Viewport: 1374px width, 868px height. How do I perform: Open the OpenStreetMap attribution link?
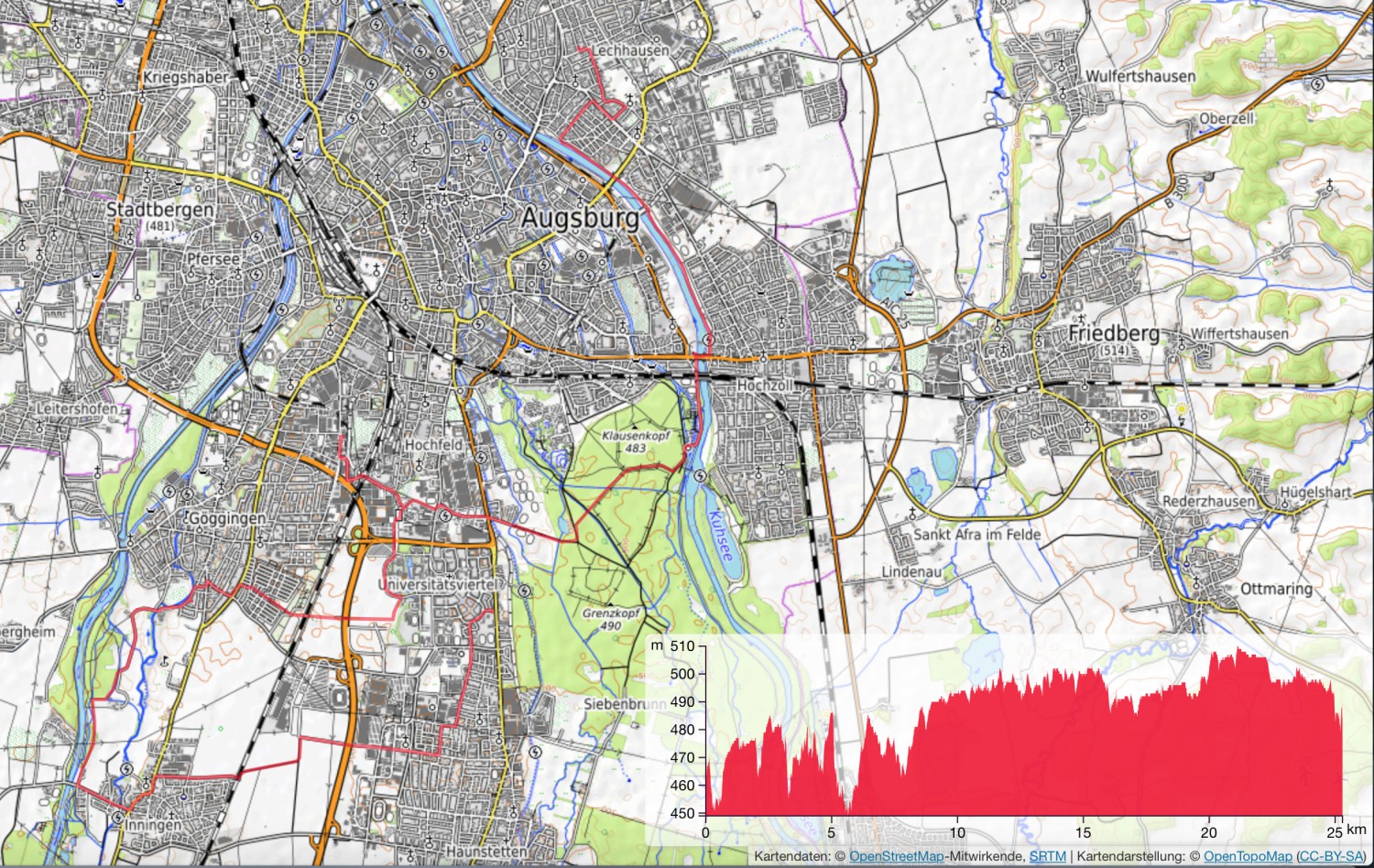pyautogui.click(x=895, y=856)
